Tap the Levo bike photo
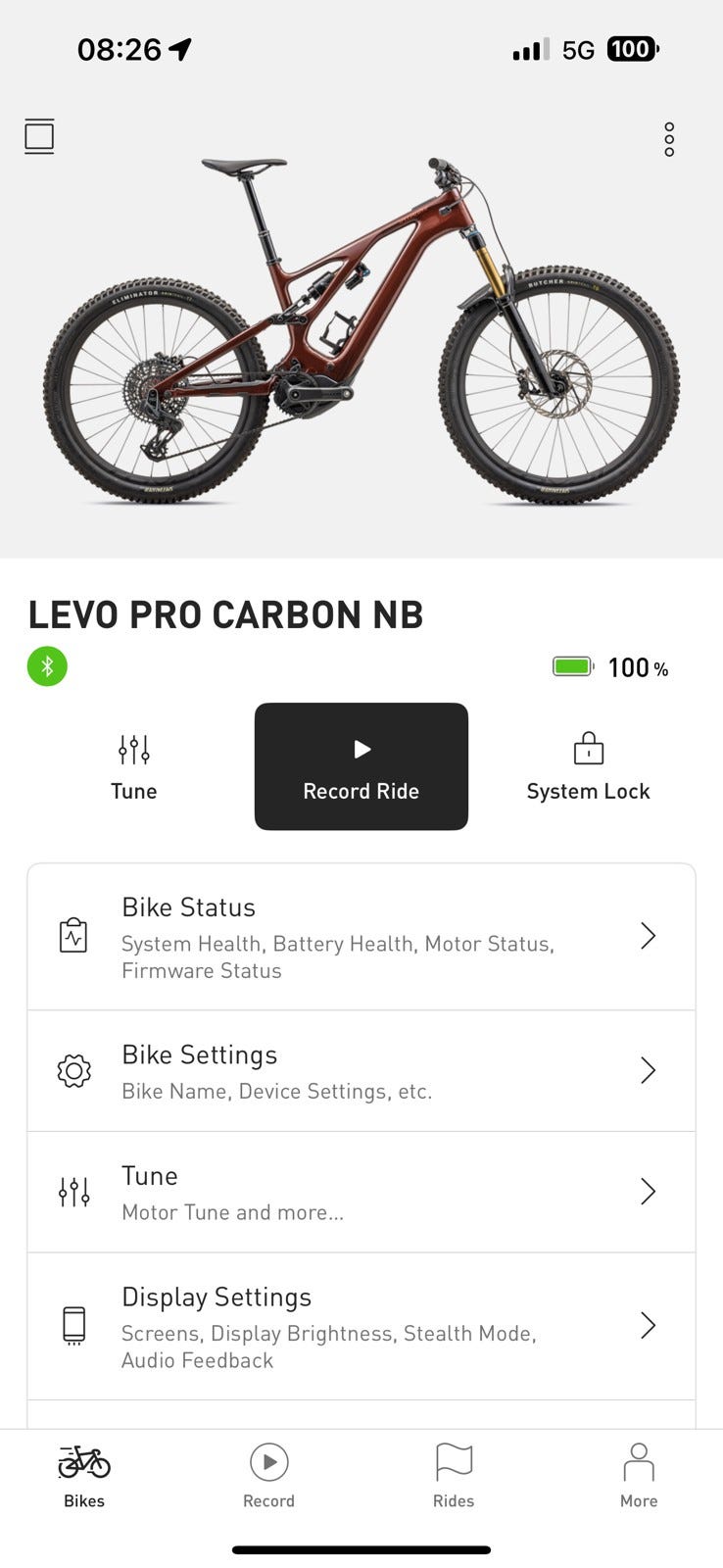 [361, 329]
